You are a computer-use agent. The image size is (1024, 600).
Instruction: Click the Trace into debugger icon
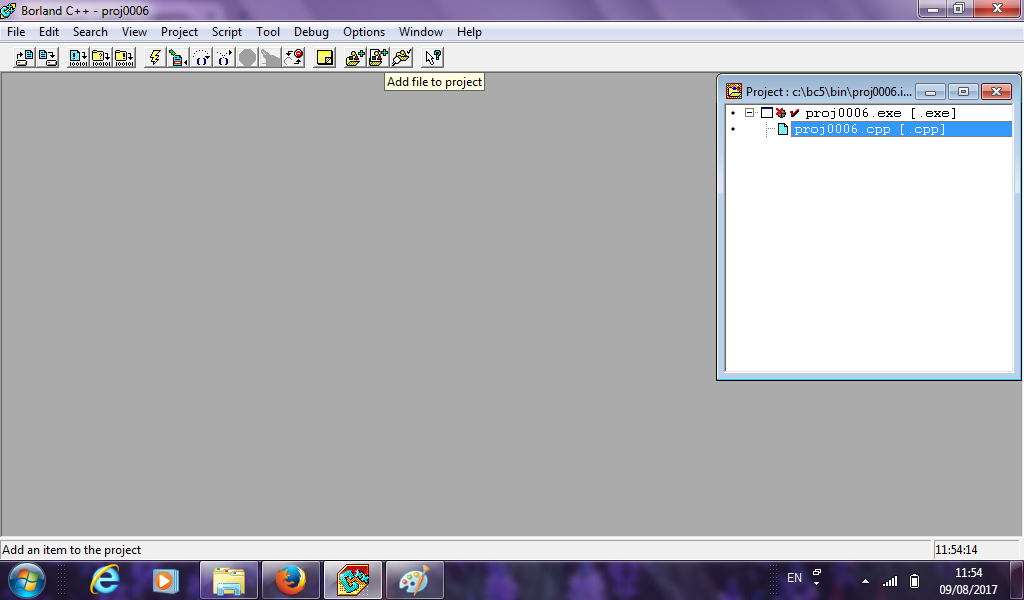coord(224,57)
